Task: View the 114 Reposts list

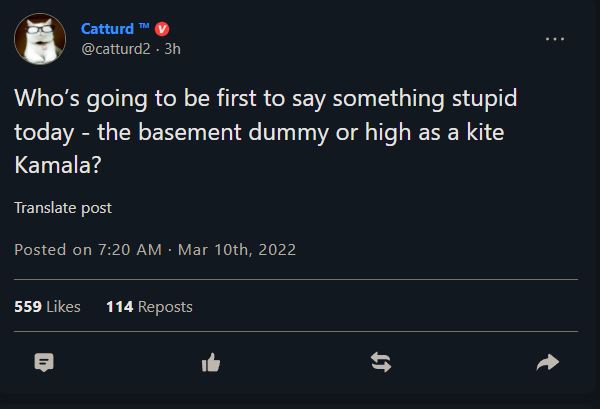Action: coord(149,307)
